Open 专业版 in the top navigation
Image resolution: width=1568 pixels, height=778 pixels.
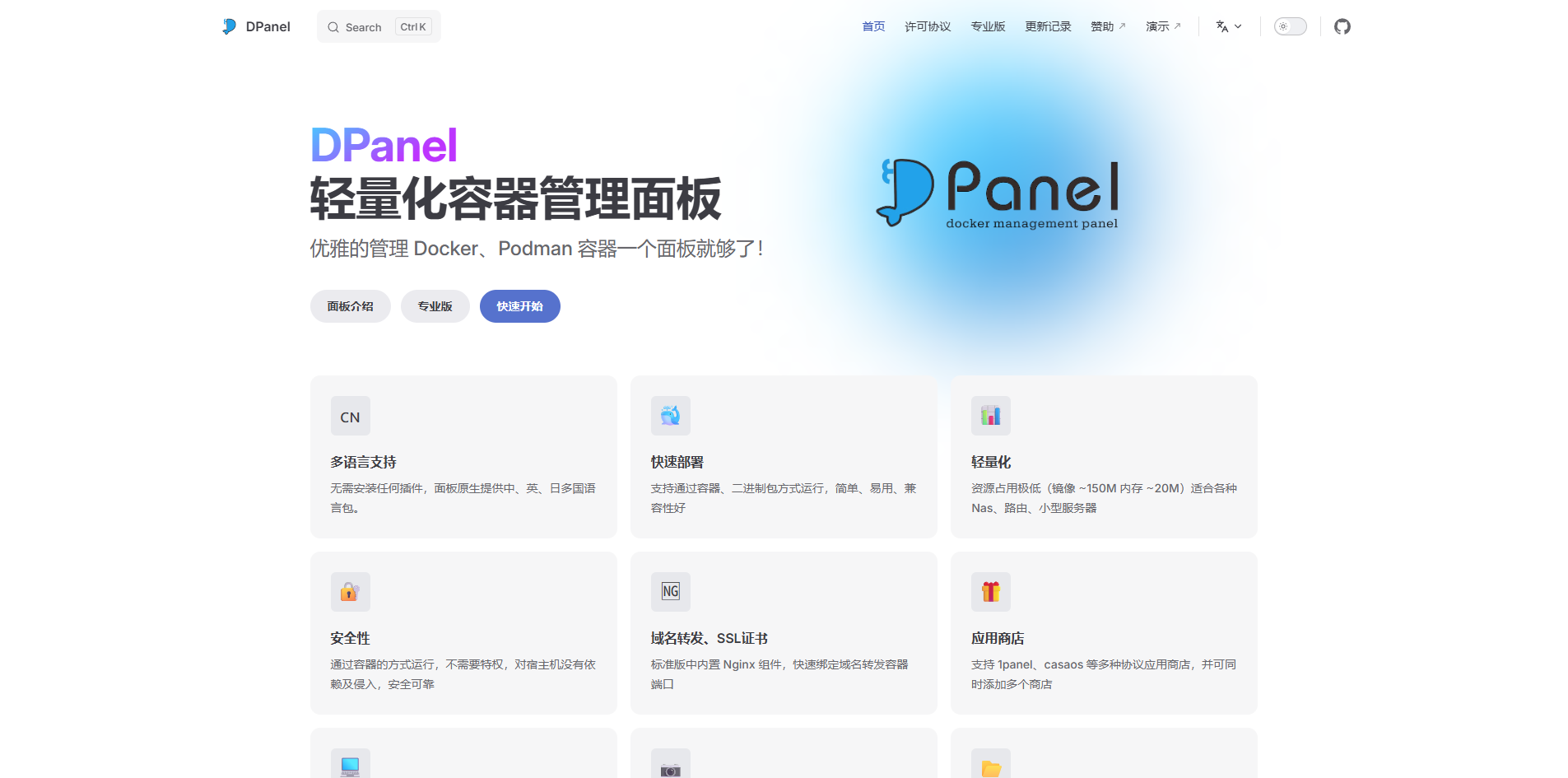[x=988, y=26]
